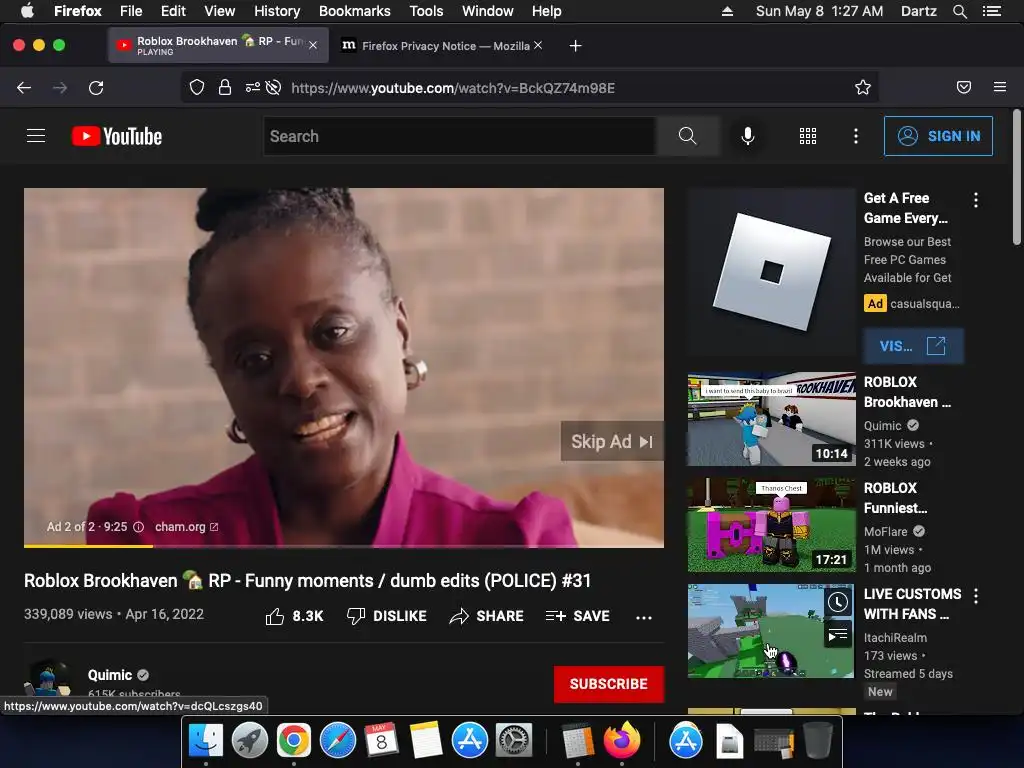The width and height of the screenshot is (1024, 768).
Task: Go to the YouTube home logo
Action: (117, 136)
